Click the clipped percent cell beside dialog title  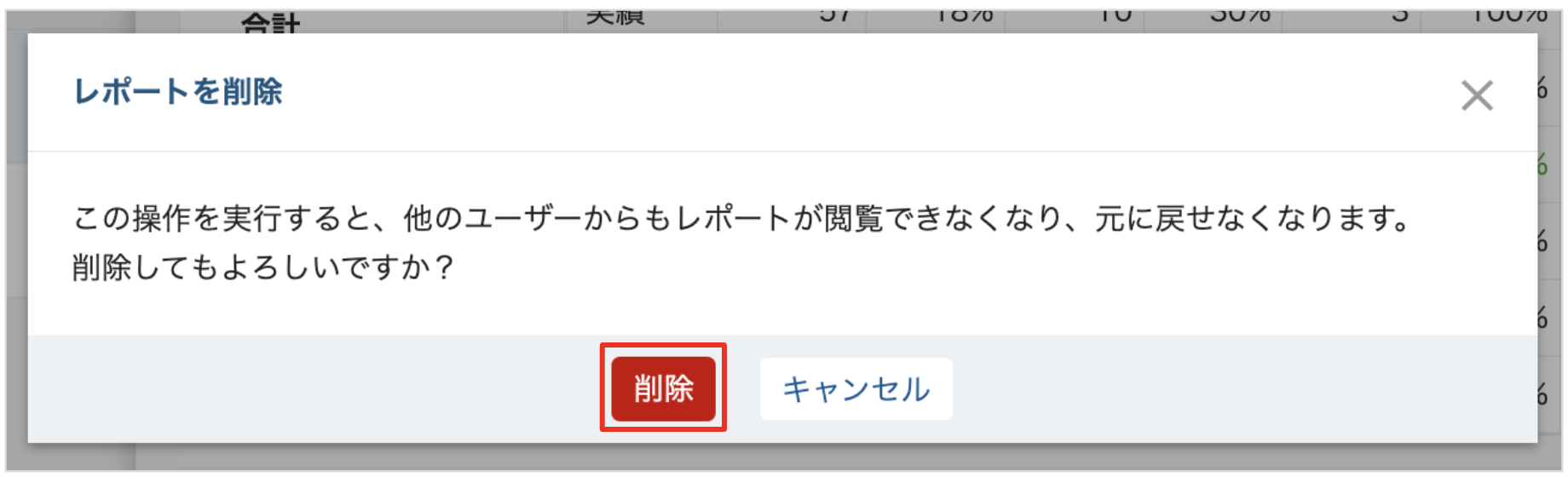pyautogui.click(x=1543, y=88)
